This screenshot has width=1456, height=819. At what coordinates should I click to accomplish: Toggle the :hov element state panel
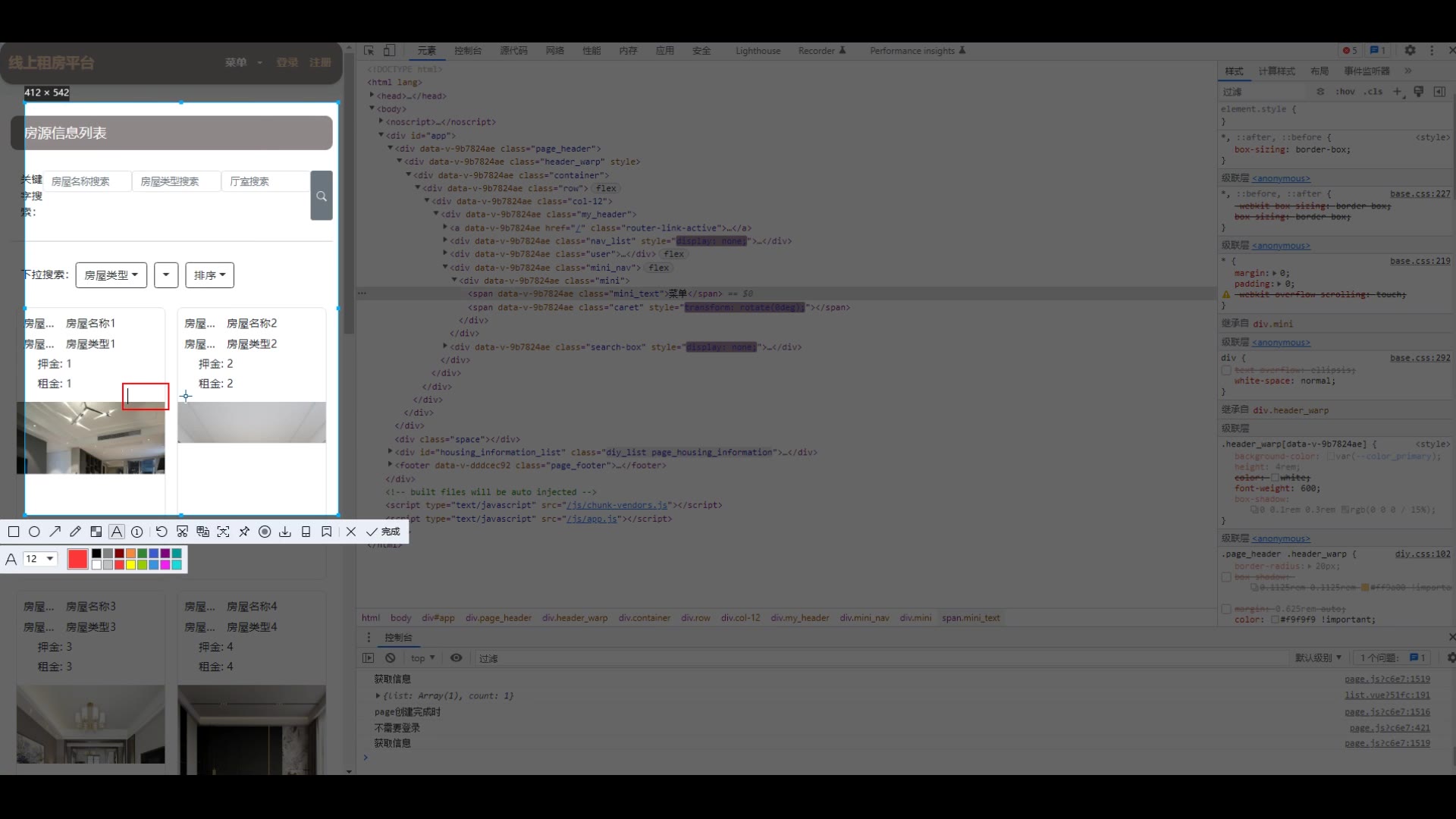[1345, 92]
